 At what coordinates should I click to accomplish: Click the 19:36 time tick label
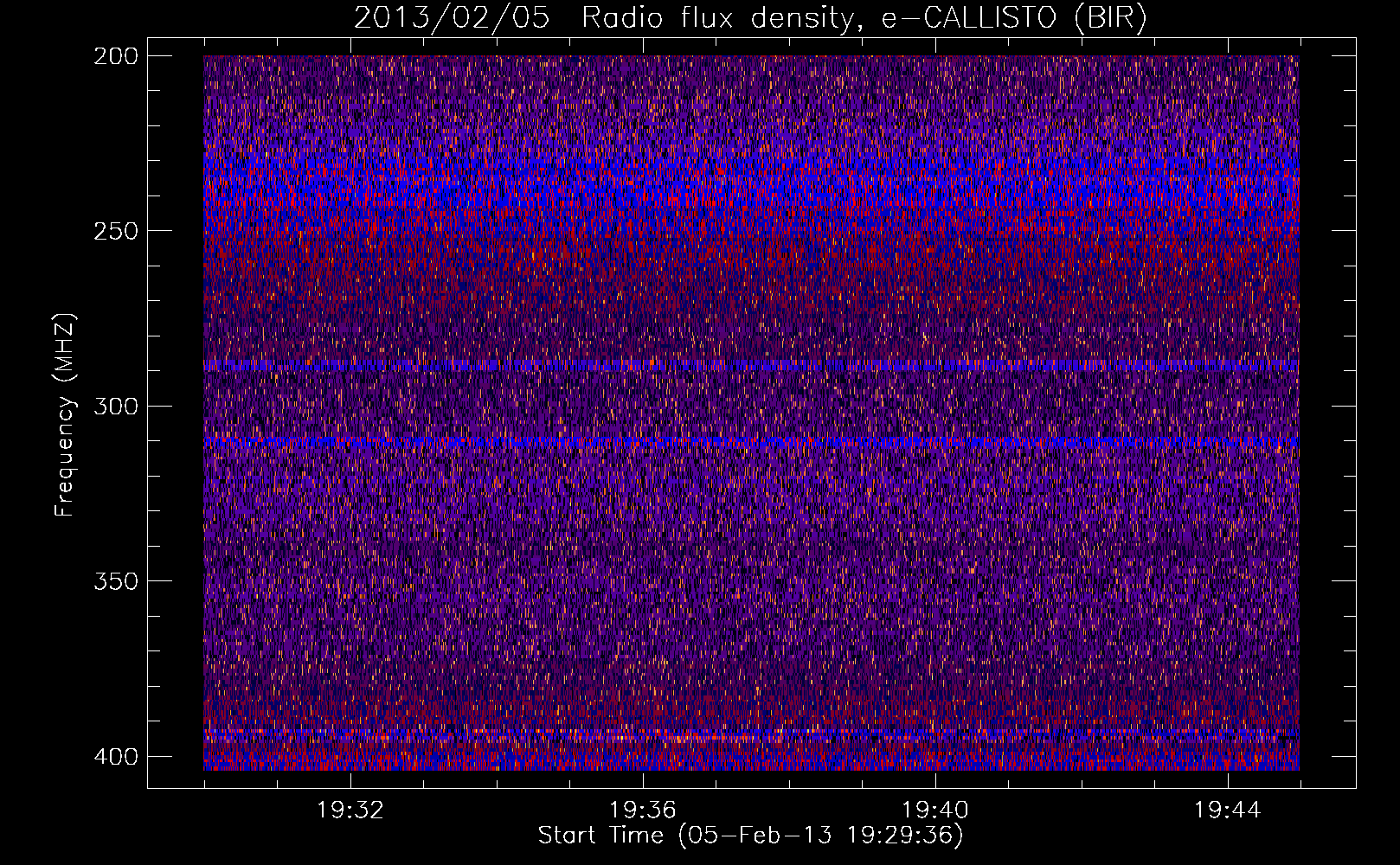click(x=643, y=811)
